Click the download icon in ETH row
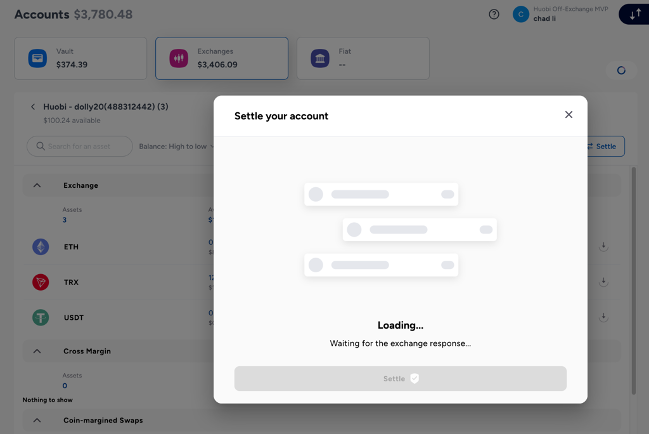The width and height of the screenshot is (650, 435). click(x=604, y=246)
